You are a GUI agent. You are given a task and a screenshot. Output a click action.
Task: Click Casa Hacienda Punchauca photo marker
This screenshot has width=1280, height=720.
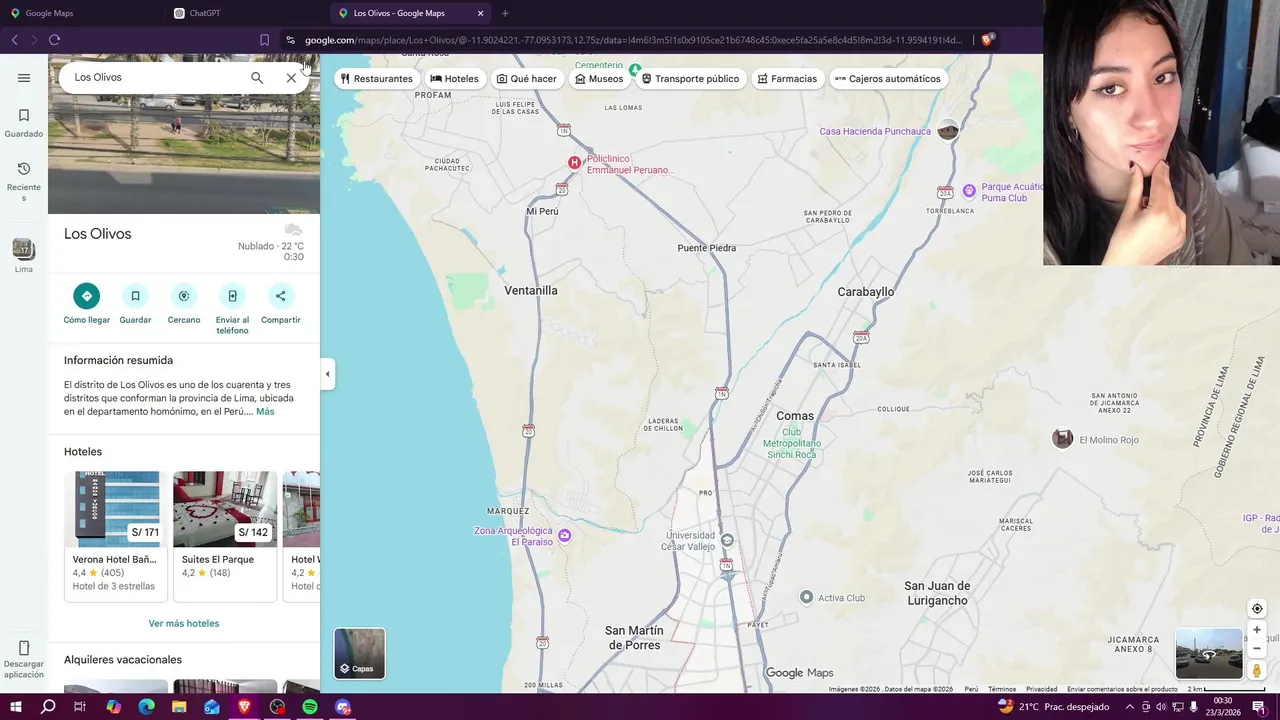948,130
